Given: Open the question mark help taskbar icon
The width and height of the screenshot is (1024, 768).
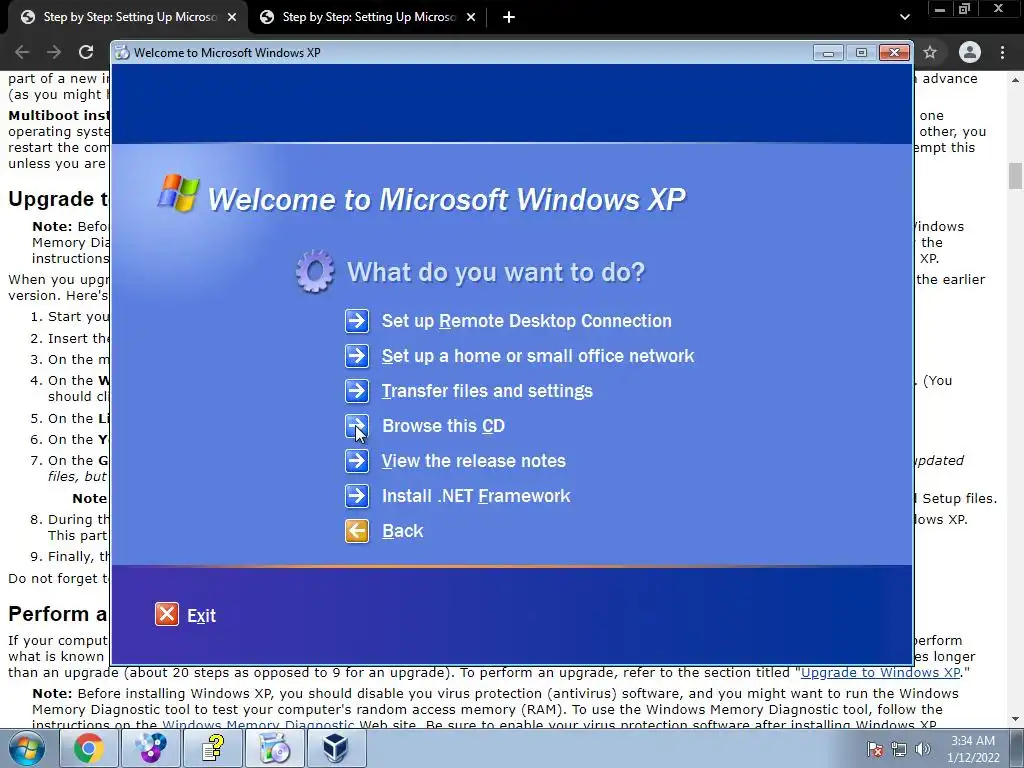Looking at the screenshot, I should [212, 748].
